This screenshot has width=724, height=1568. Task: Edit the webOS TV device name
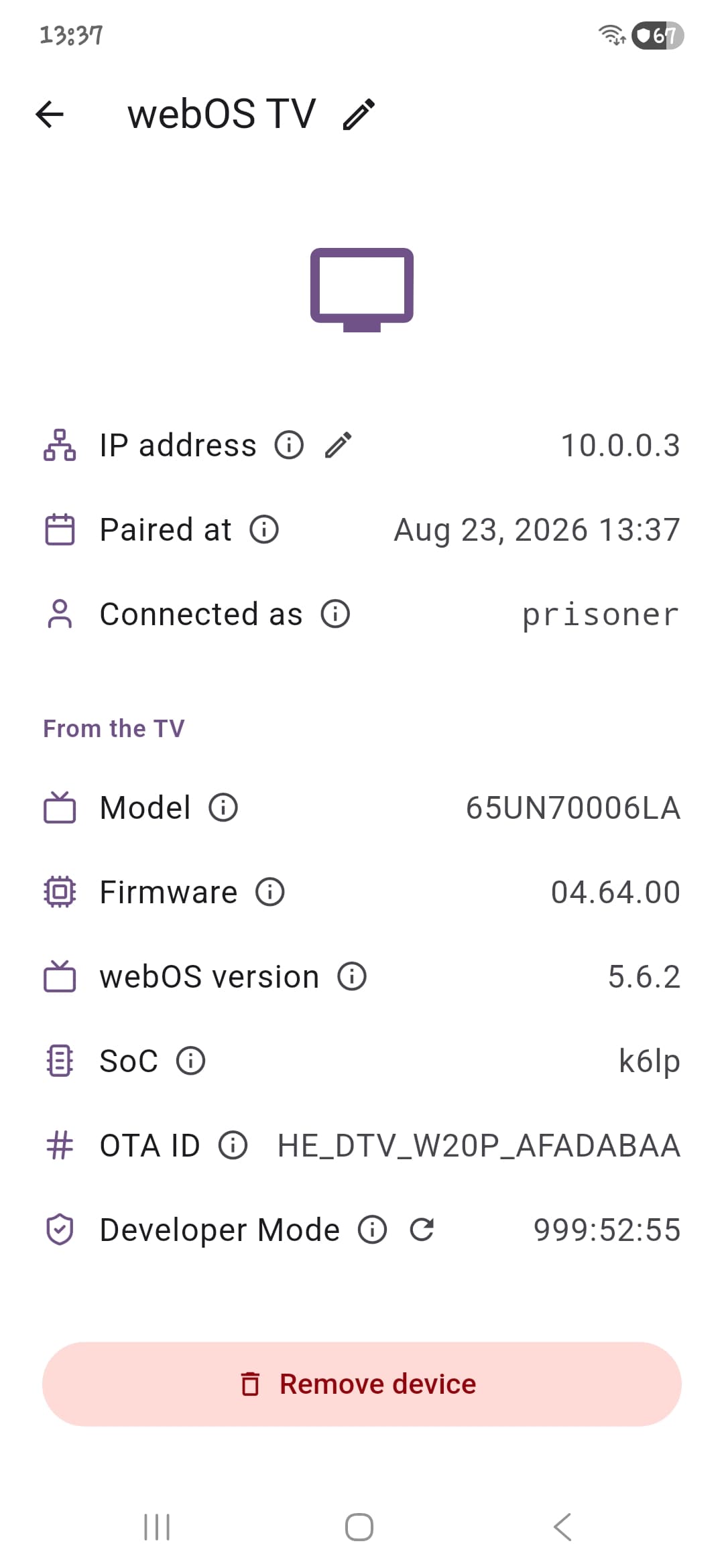coord(359,114)
